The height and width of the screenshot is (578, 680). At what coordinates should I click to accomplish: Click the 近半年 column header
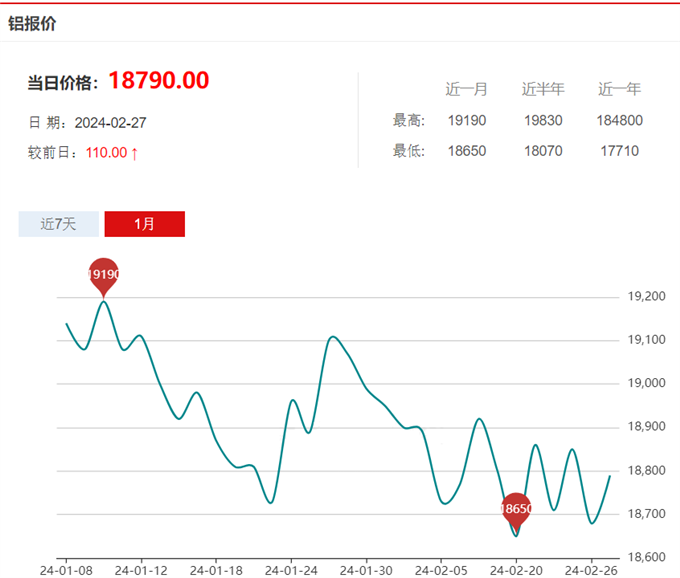pyautogui.click(x=543, y=89)
